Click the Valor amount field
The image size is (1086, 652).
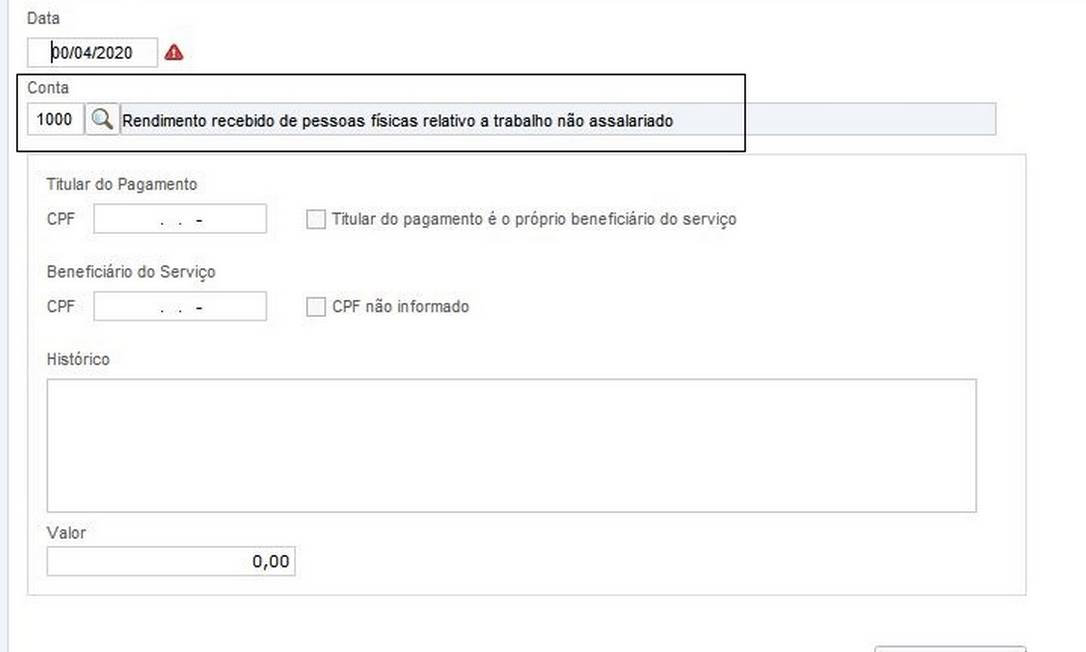coord(171,562)
